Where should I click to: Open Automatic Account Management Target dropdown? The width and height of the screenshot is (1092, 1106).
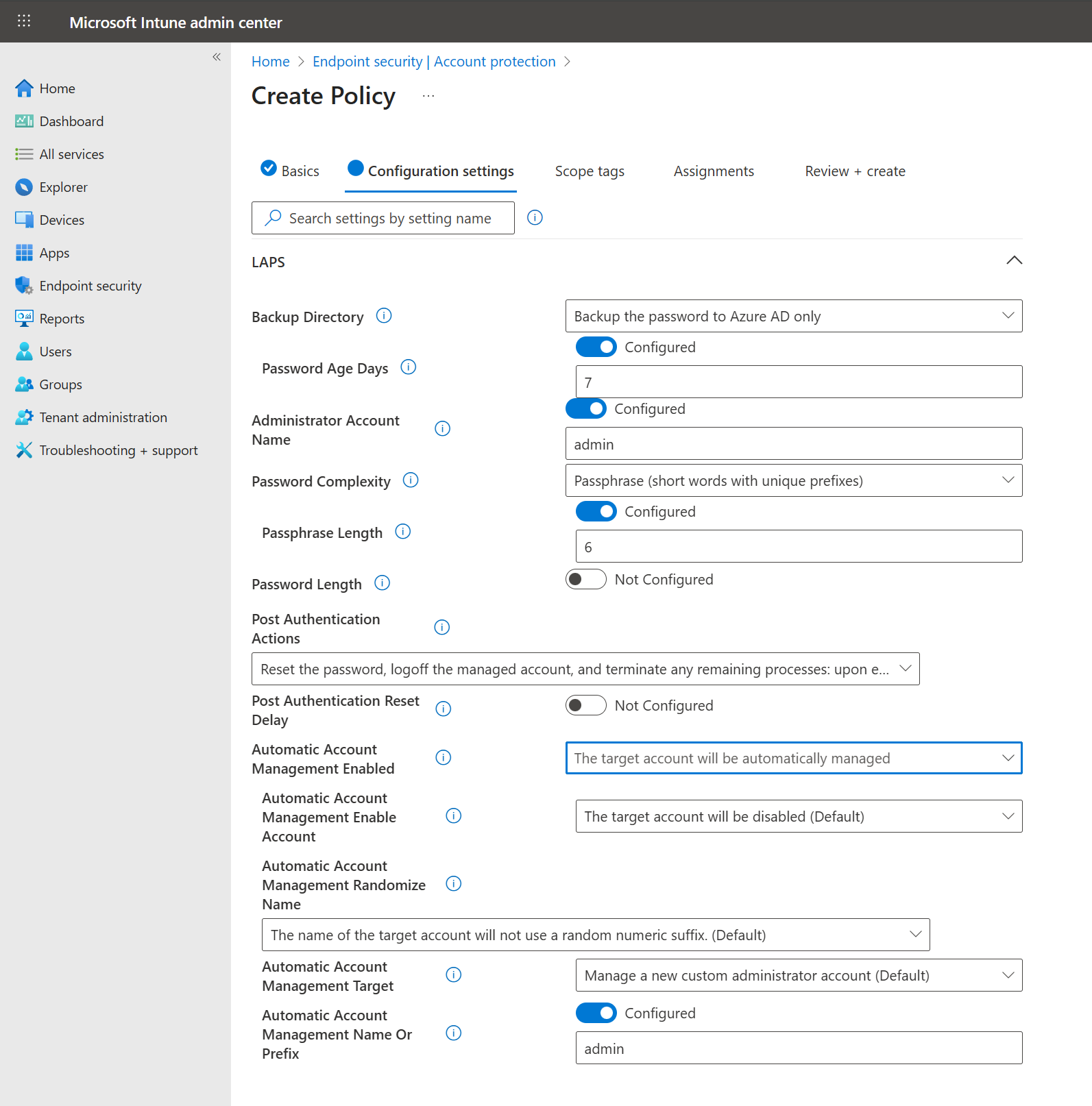(799, 975)
